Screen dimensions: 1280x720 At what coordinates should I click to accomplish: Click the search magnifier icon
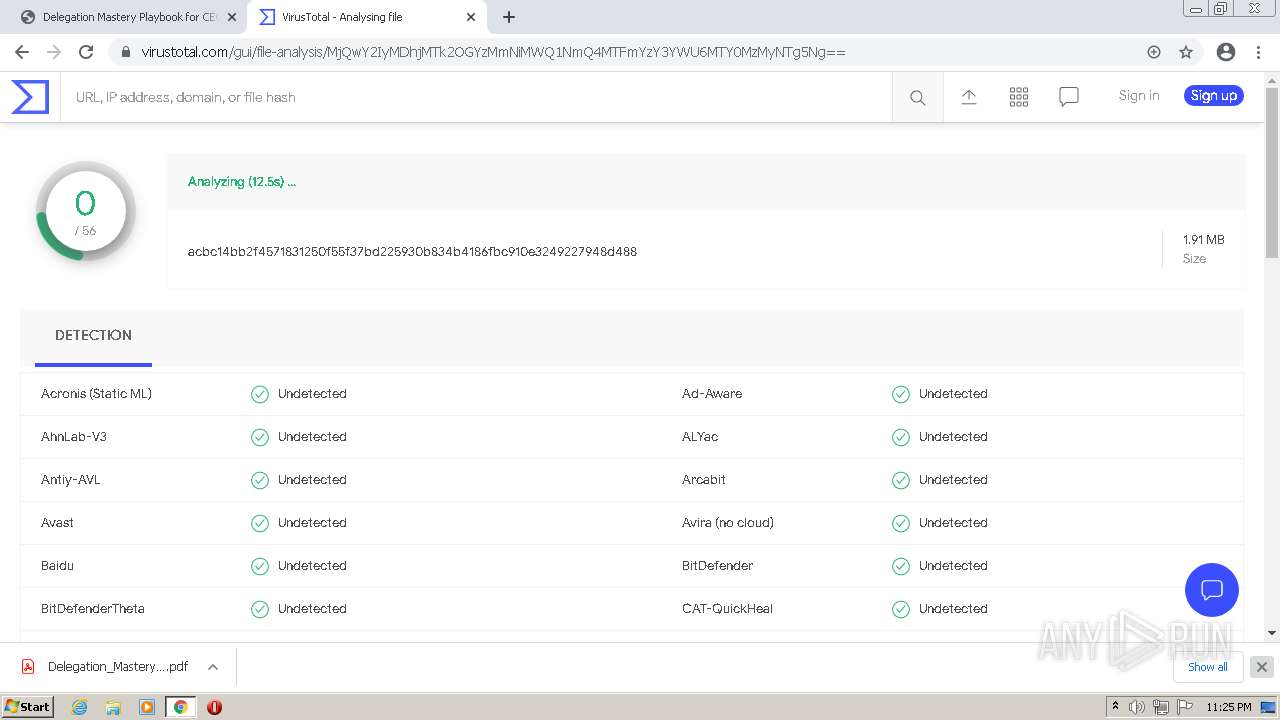point(917,97)
